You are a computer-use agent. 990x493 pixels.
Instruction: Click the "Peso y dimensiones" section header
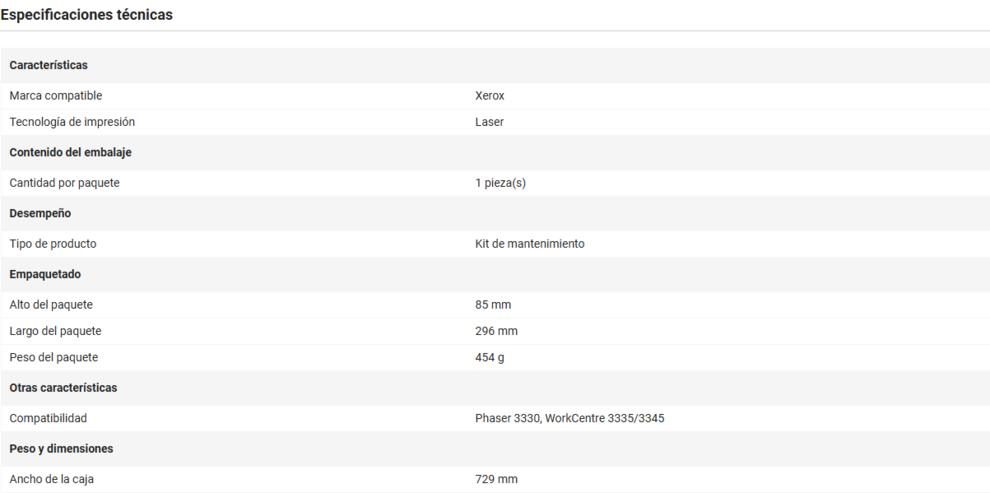(x=61, y=448)
